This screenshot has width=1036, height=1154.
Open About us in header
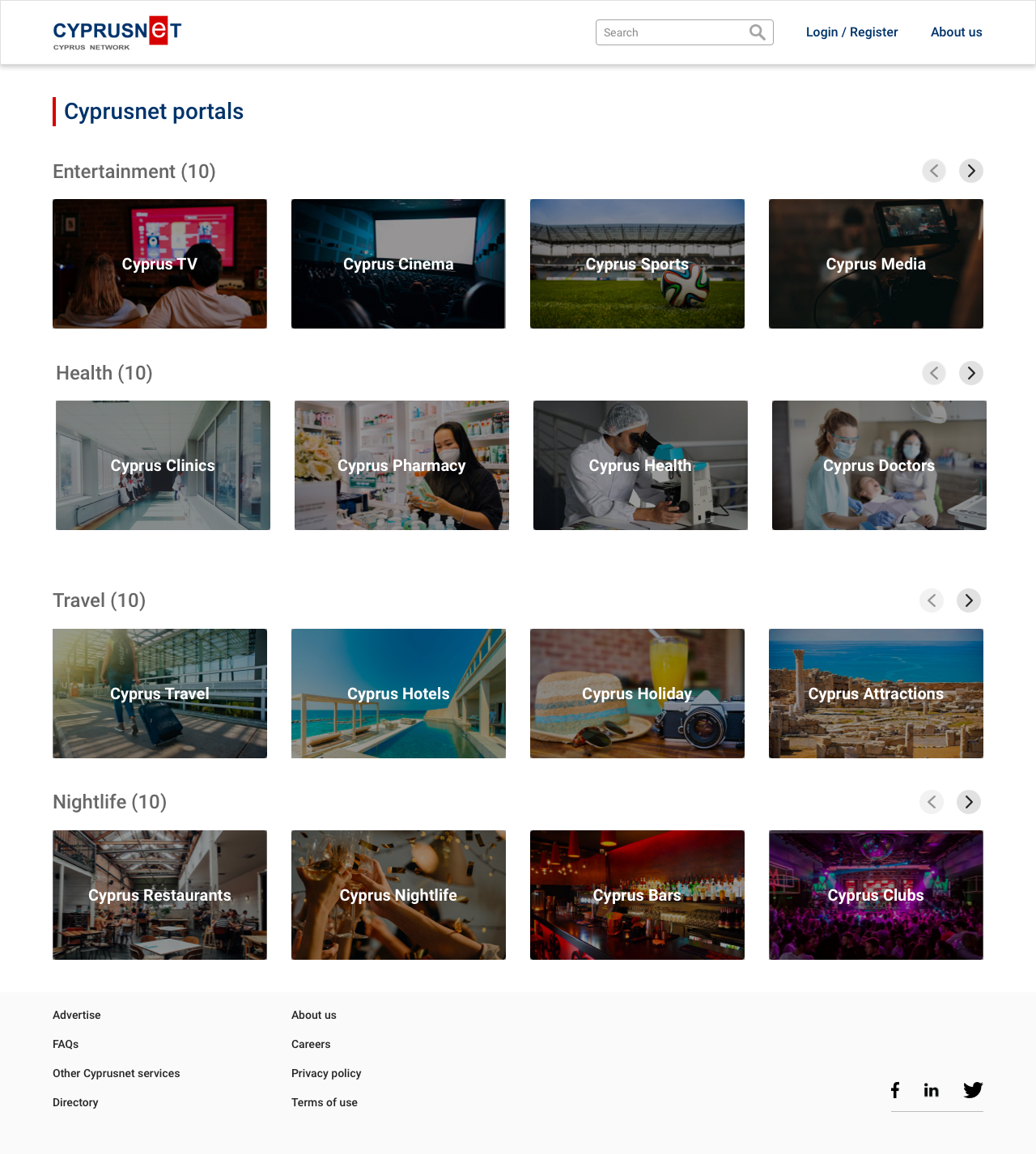click(956, 32)
